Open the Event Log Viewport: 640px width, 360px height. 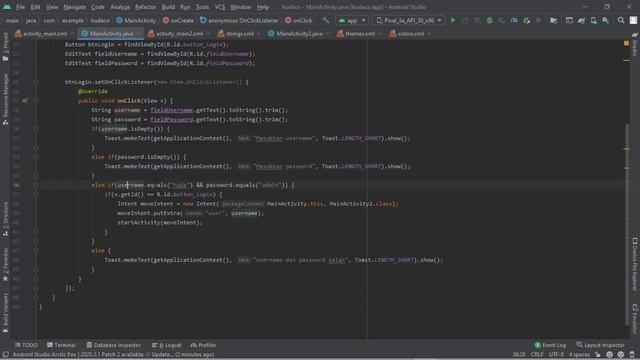pyautogui.click(x=550, y=345)
